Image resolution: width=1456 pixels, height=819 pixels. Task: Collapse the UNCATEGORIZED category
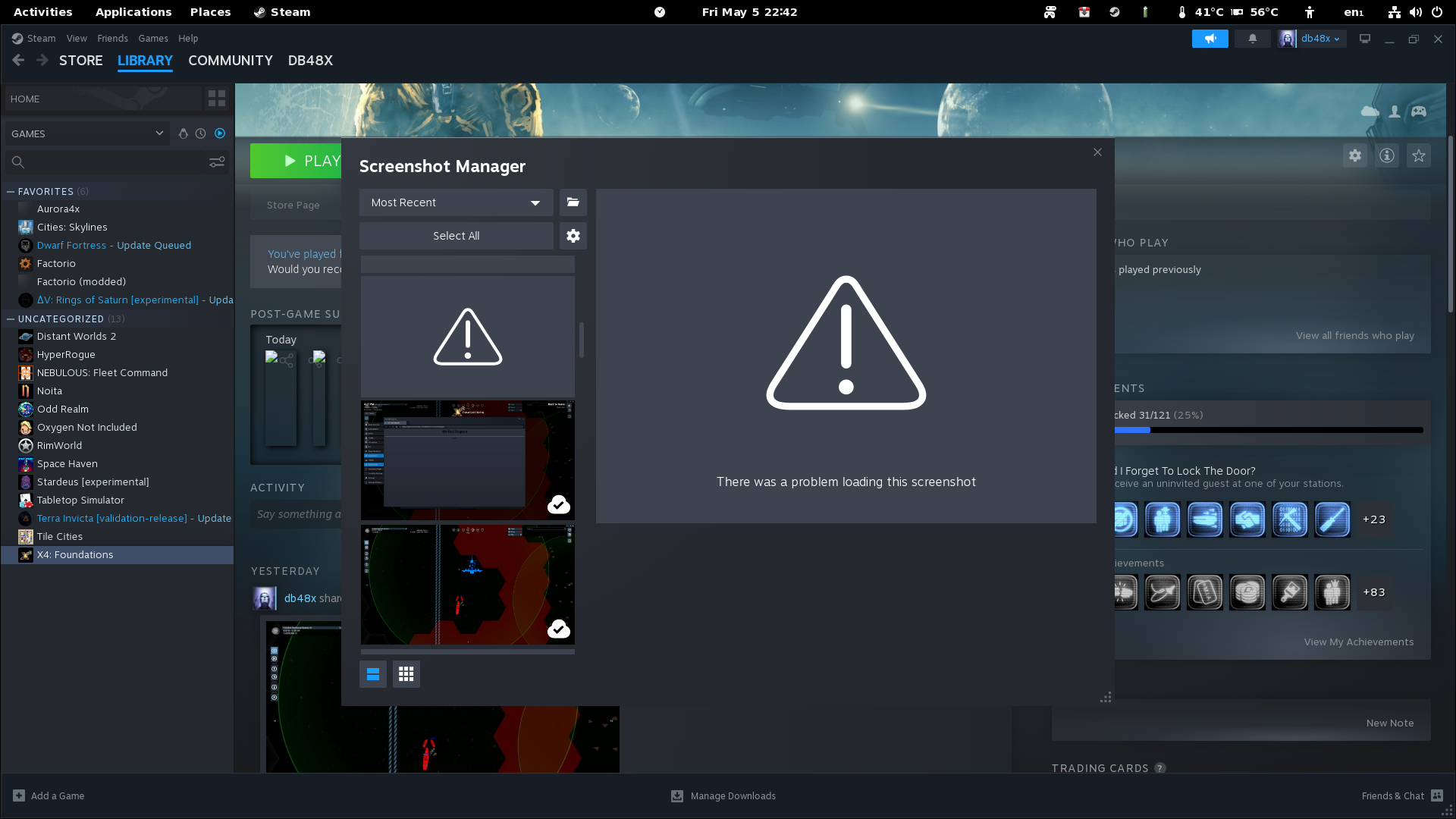[11, 319]
